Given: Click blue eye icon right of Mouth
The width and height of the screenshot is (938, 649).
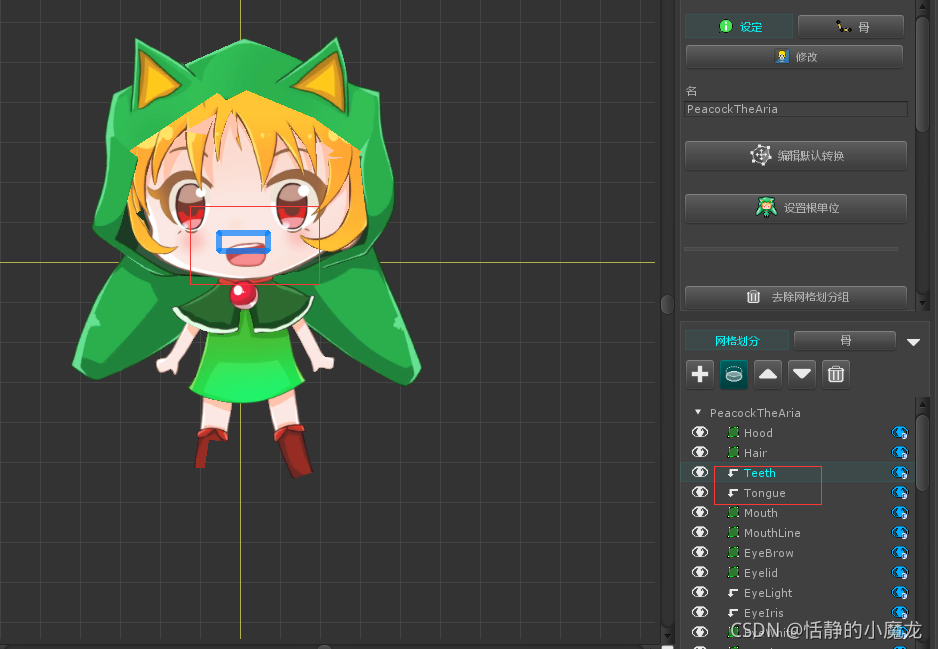Looking at the screenshot, I should tap(900, 513).
